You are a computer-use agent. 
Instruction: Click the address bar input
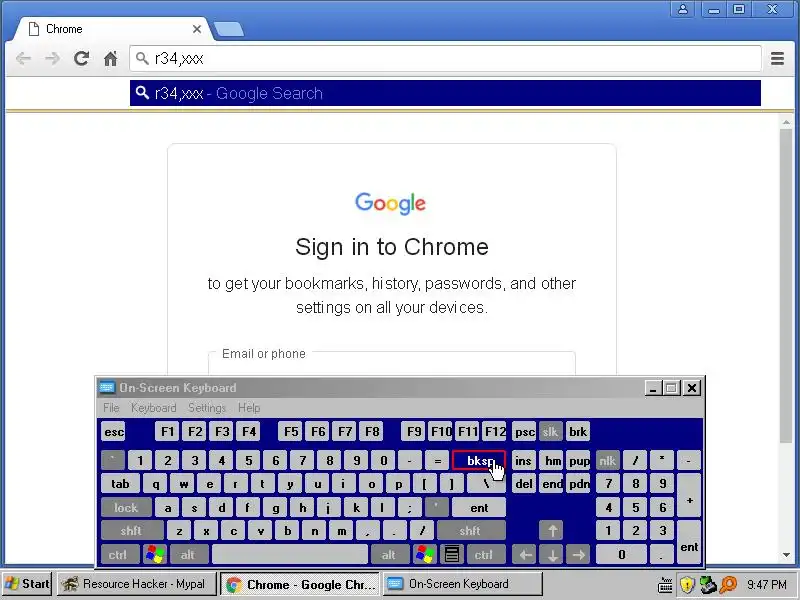coord(445,59)
